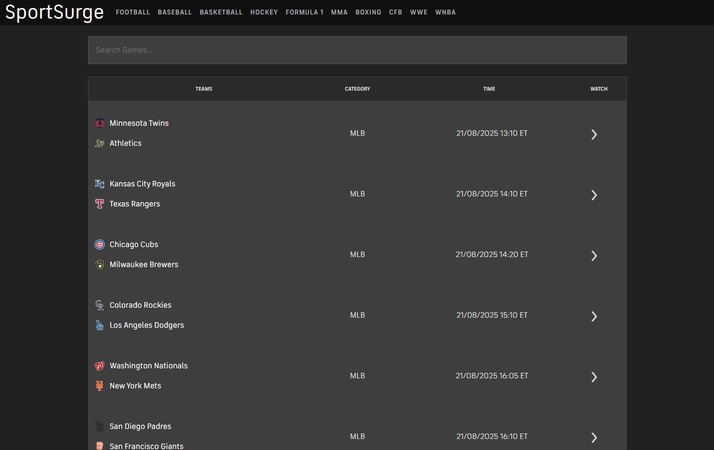Open watch arrow for Nationals vs Mets
The height and width of the screenshot is (450, 714).
[594, 377]
